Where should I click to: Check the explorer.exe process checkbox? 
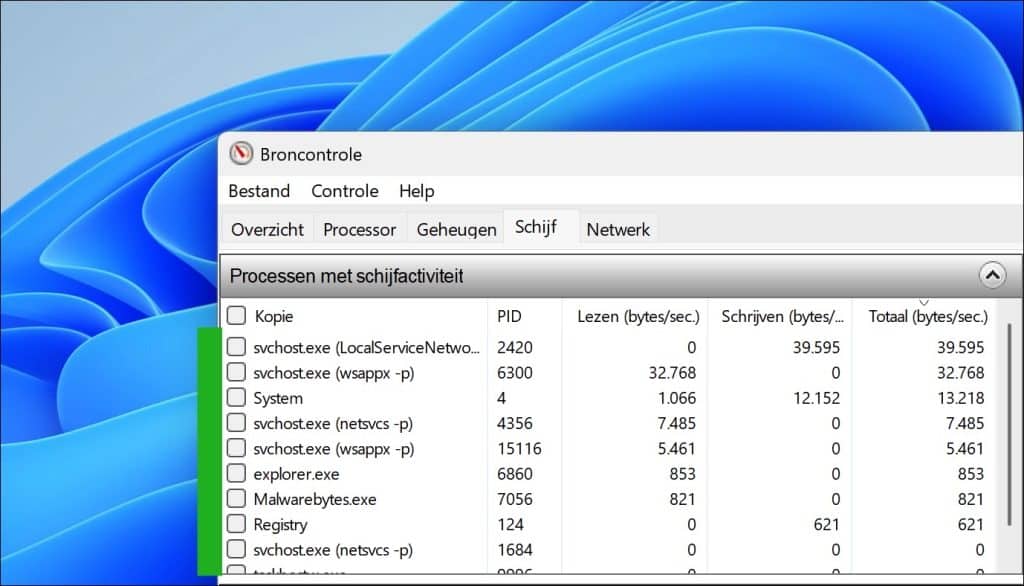click(236, 474)
